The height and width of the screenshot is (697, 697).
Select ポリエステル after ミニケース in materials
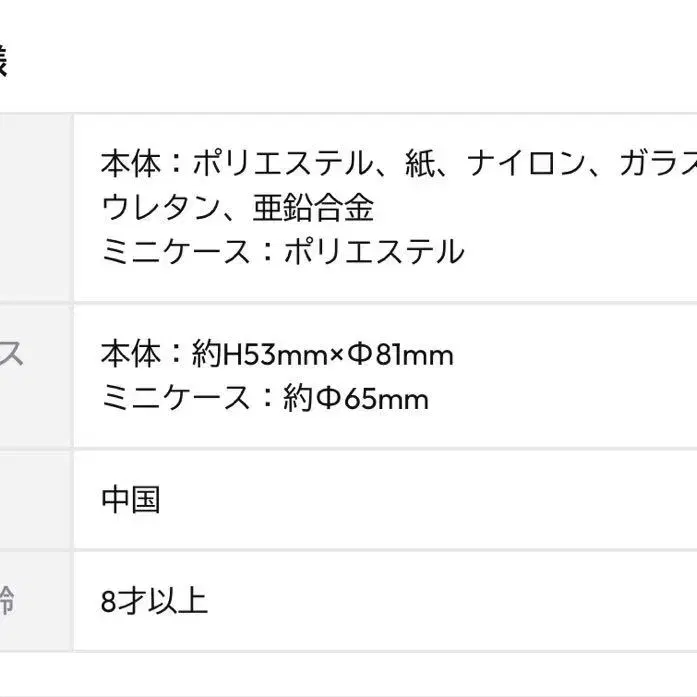coord(374,252)
